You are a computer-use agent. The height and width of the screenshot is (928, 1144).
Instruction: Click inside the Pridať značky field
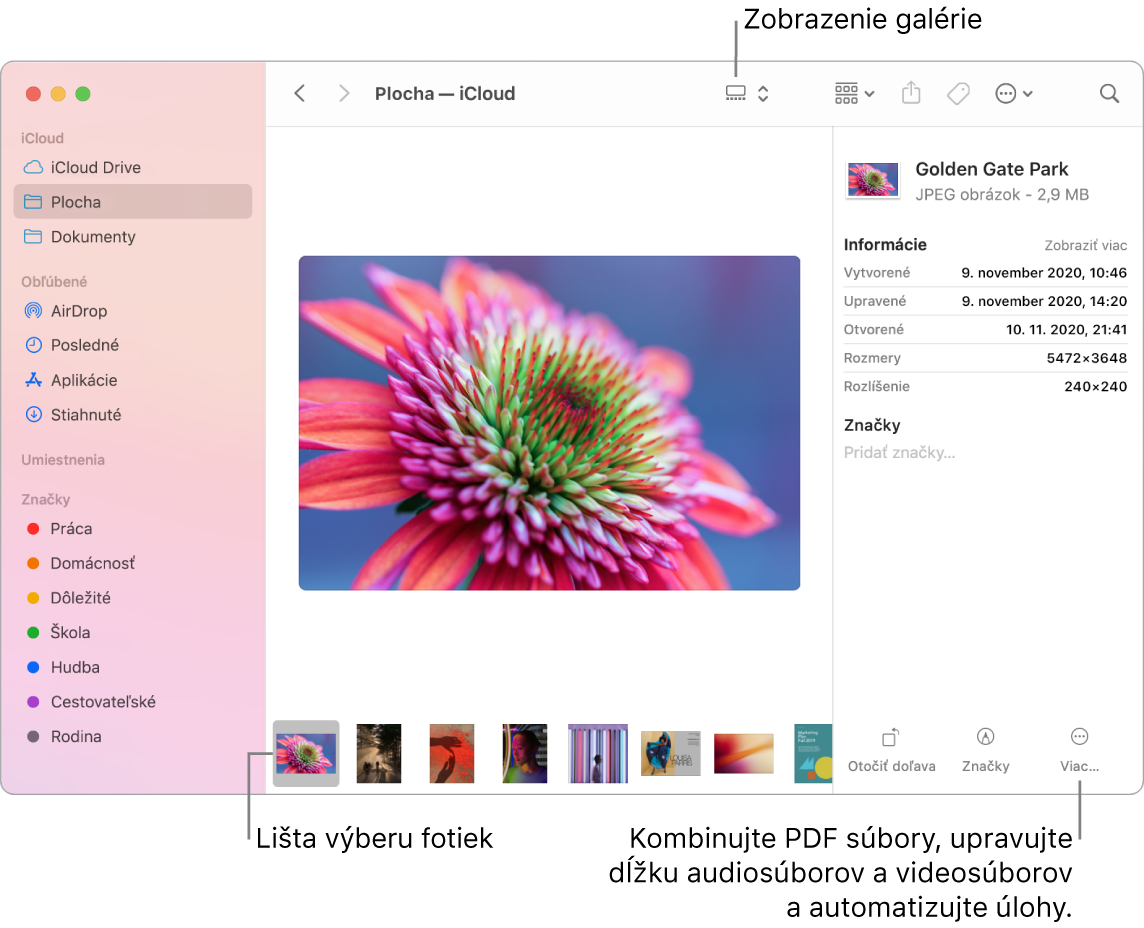click(x=899, y=452)
